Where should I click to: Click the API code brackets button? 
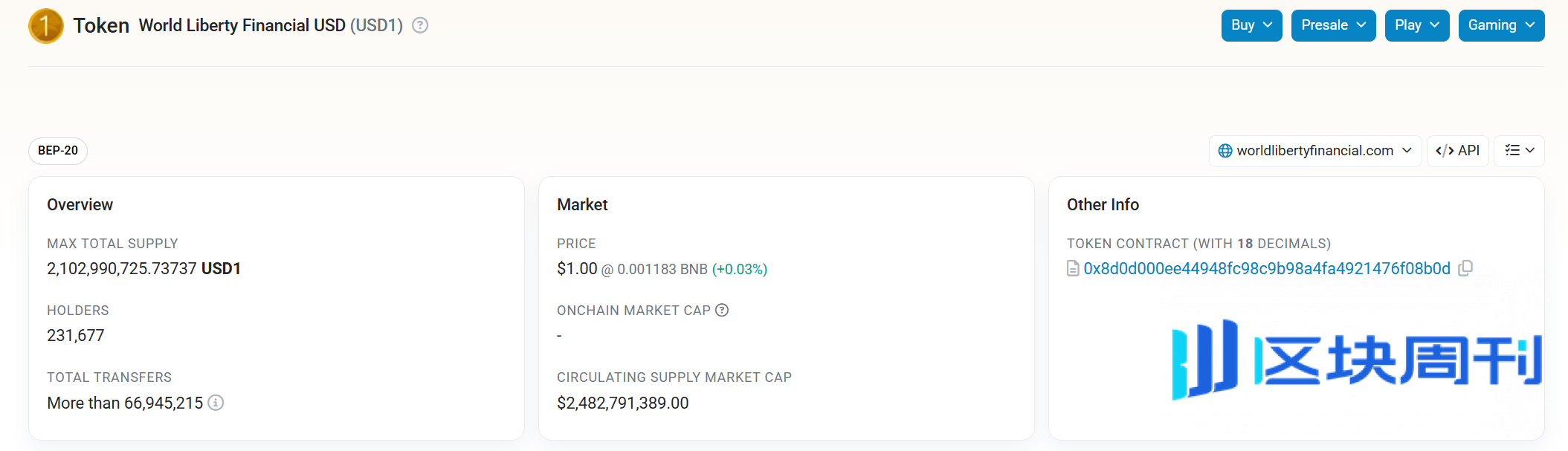[1457, 151]
